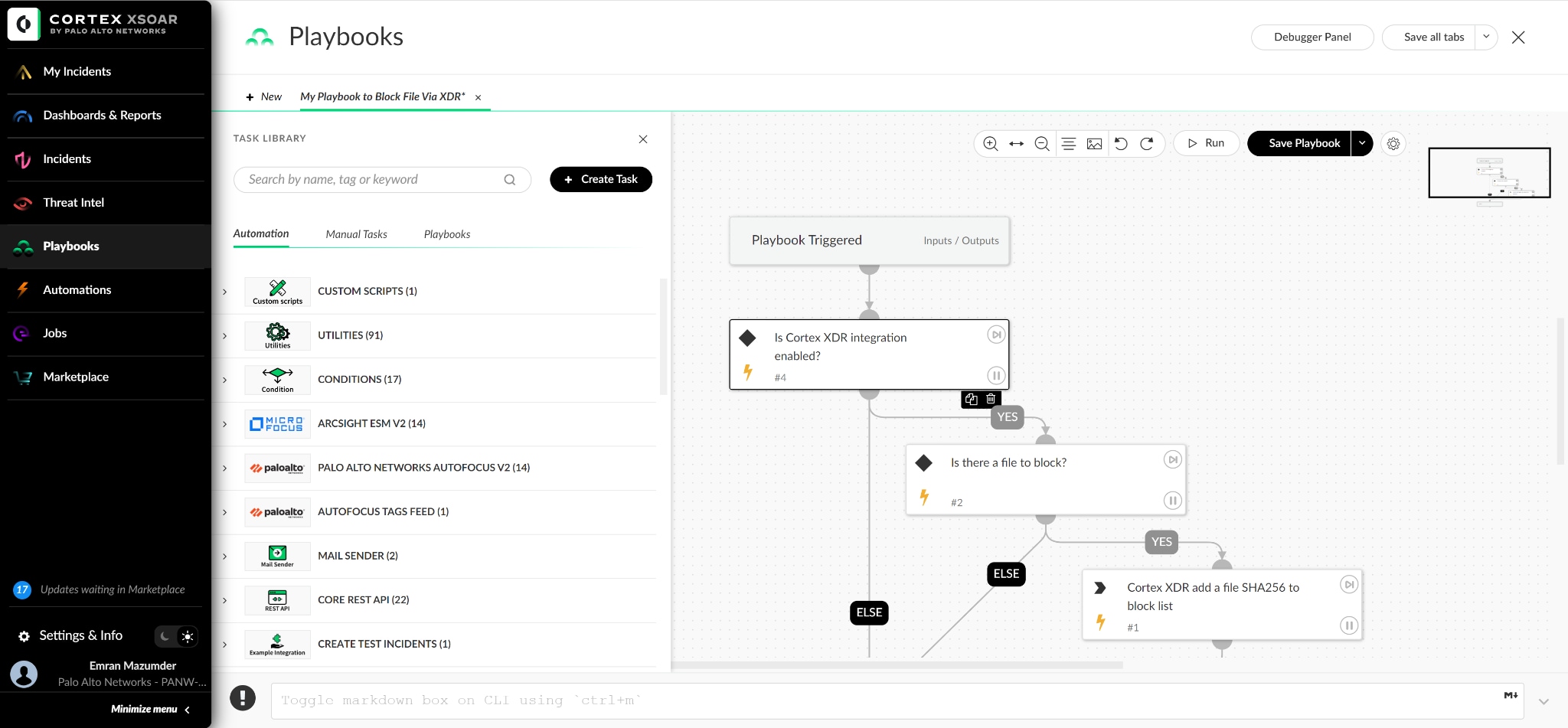Screen dimensions: 1568x728
Task: Click the auto-arrange lines icon in toolbar
Action: [1069, 143]
